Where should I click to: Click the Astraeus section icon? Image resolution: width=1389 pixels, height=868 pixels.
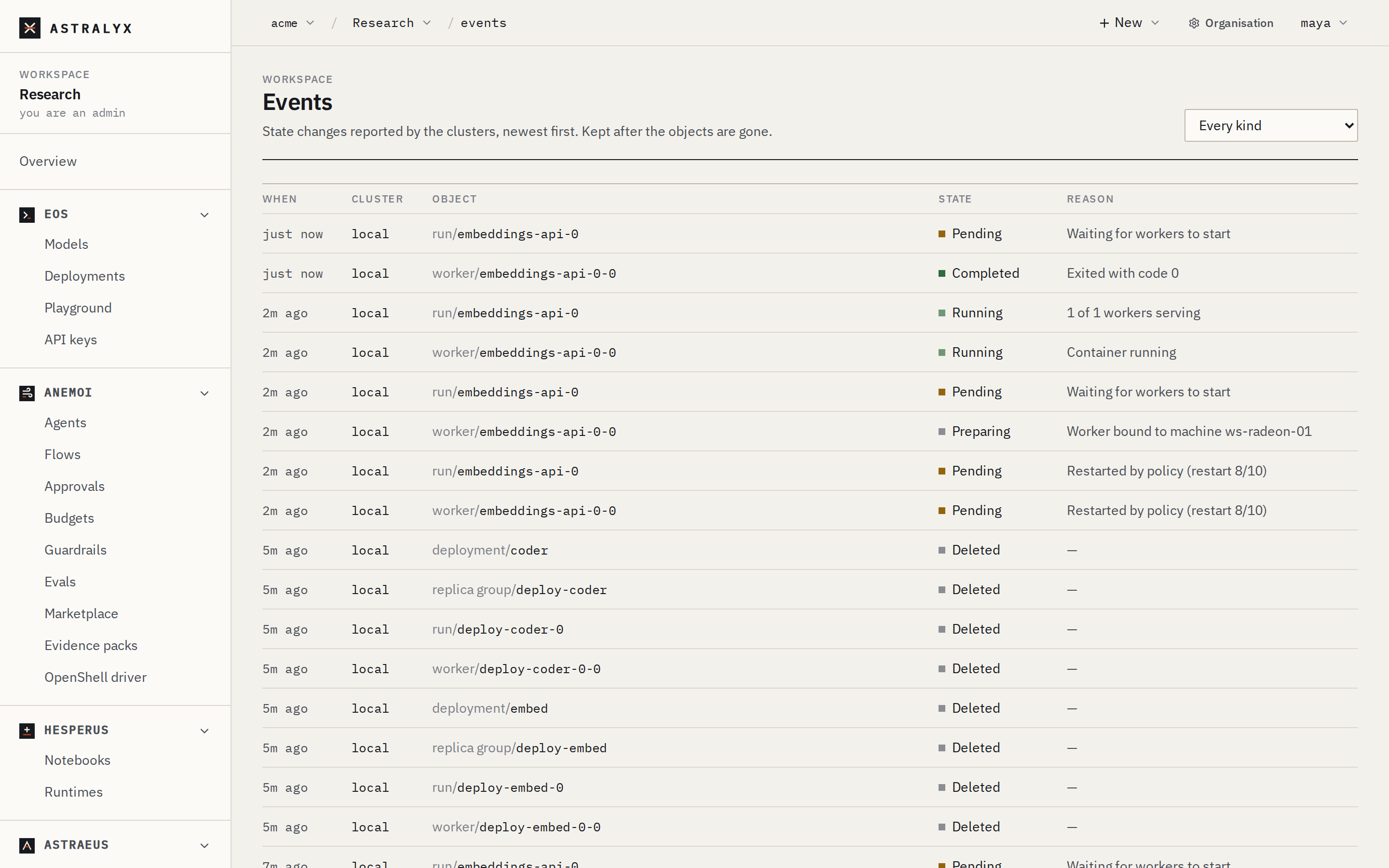tap(27, 846)
